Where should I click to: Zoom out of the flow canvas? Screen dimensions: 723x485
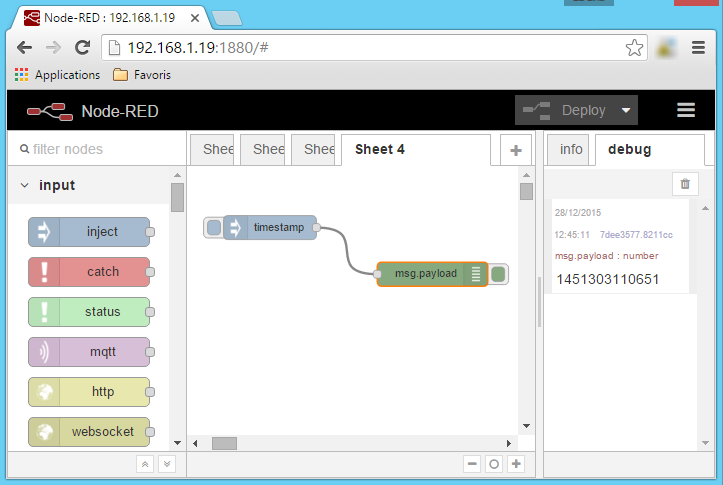pos(472,464)
